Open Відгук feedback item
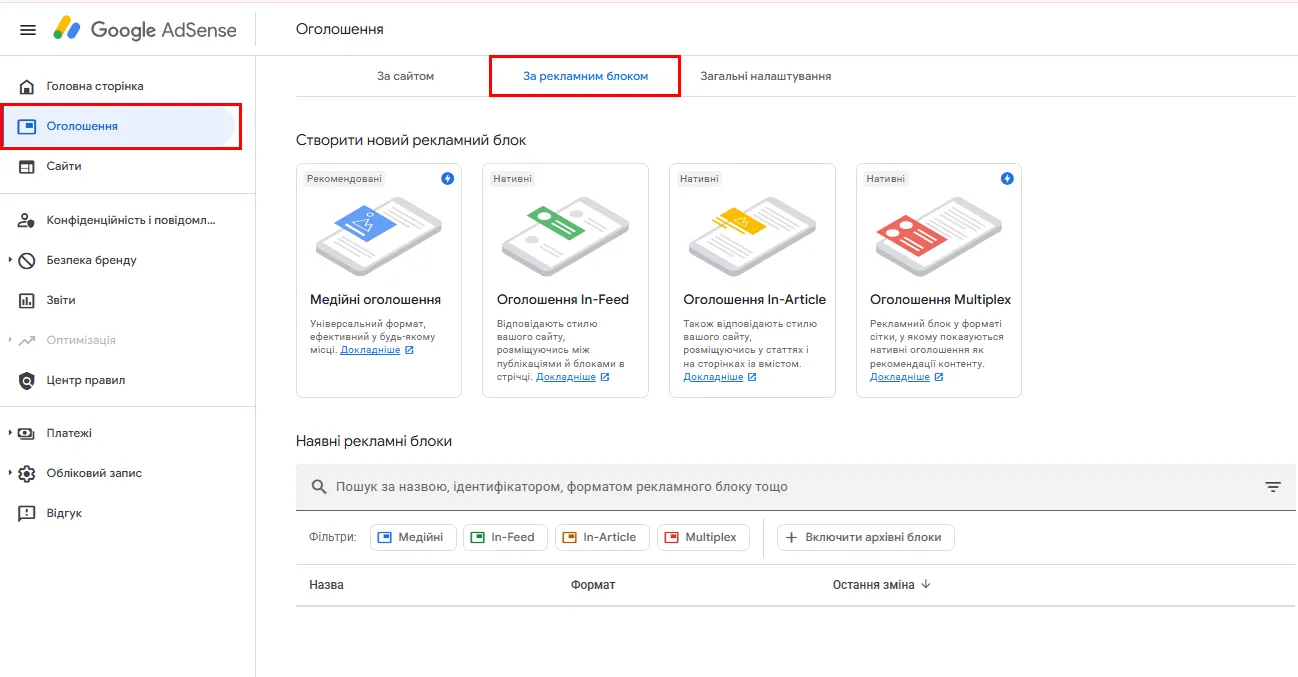The height and width of the screenshot is (677, 1298). [64, 513]
